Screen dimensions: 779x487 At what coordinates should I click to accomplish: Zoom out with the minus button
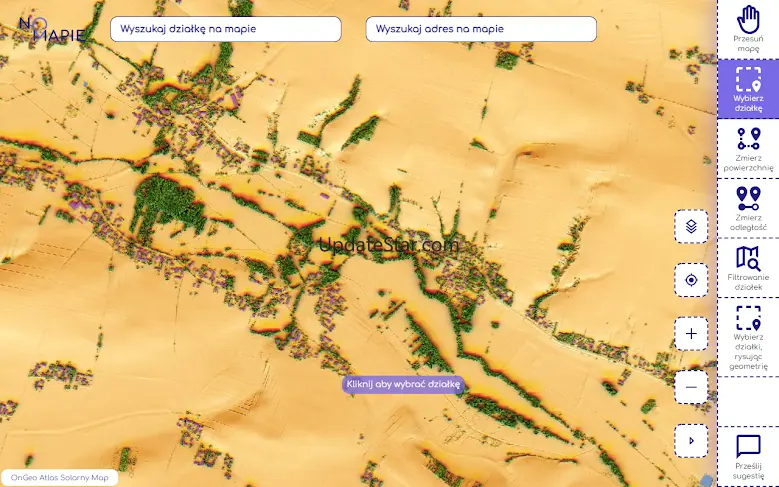click(691, 387)
